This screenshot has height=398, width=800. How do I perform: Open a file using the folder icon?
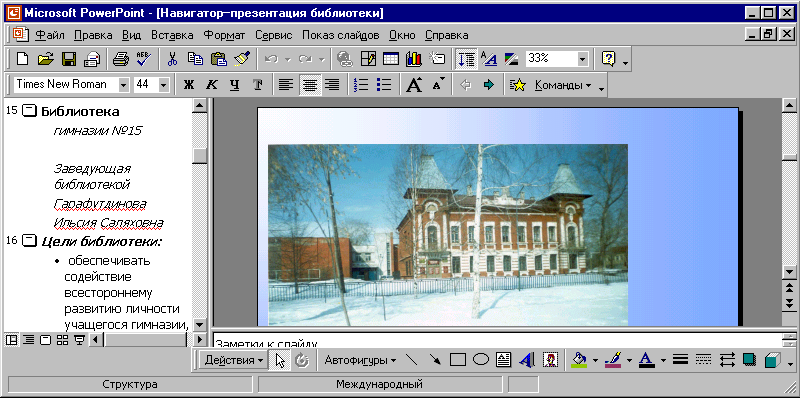(x=45, y=59)
